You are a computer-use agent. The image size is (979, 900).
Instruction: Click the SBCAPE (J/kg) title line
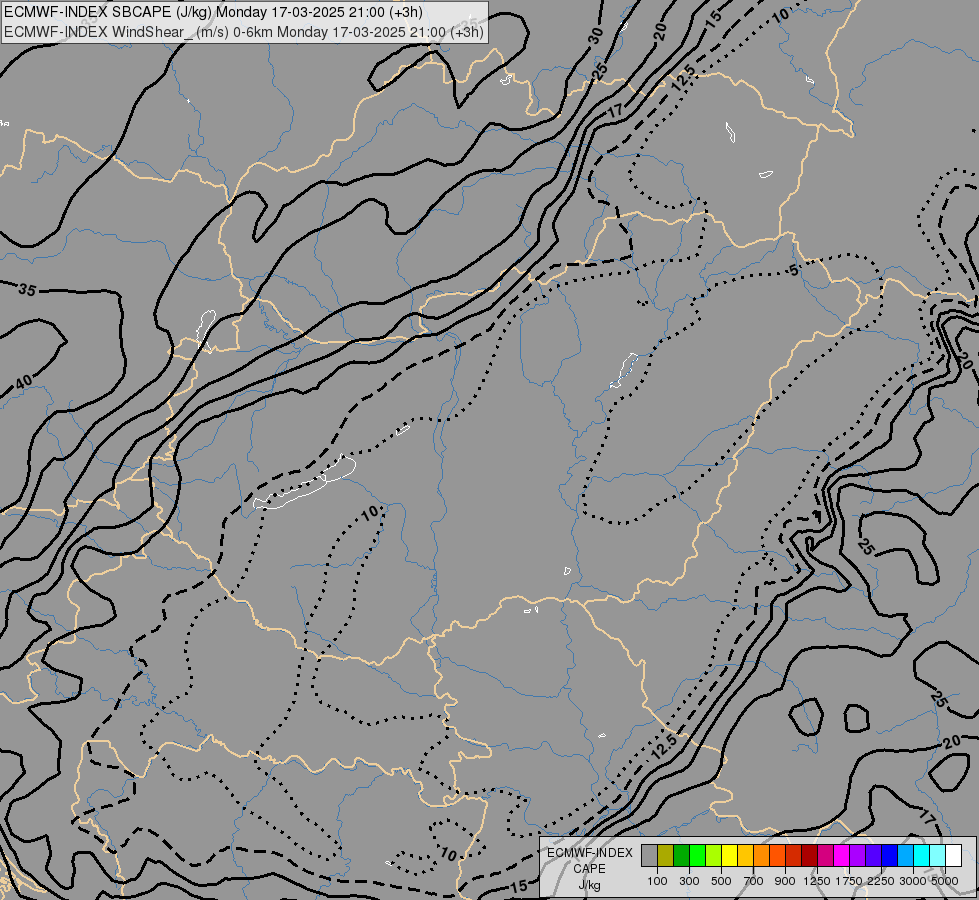(x=214, y=12)
